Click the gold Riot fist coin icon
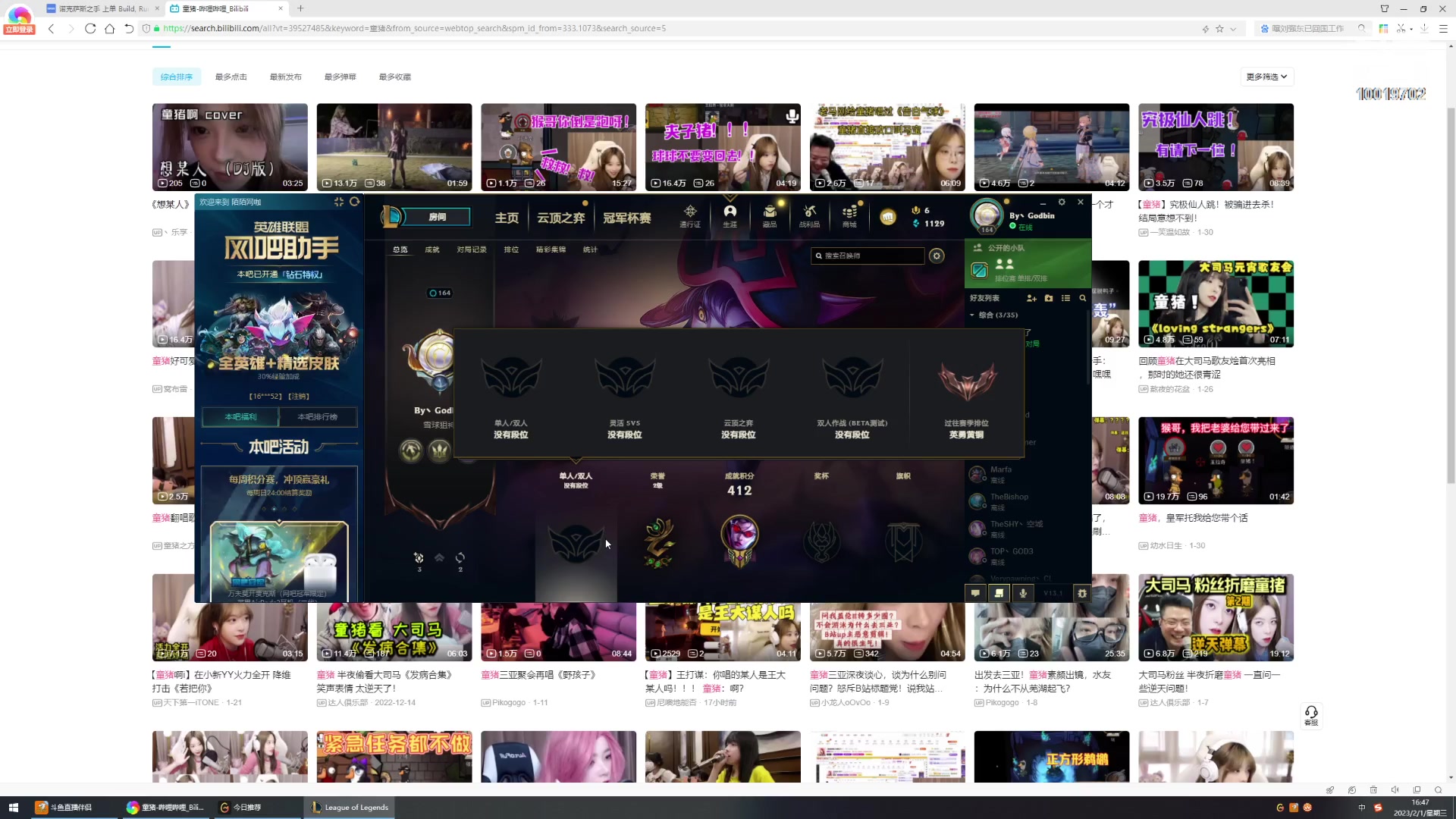 (x=888, y=218)
